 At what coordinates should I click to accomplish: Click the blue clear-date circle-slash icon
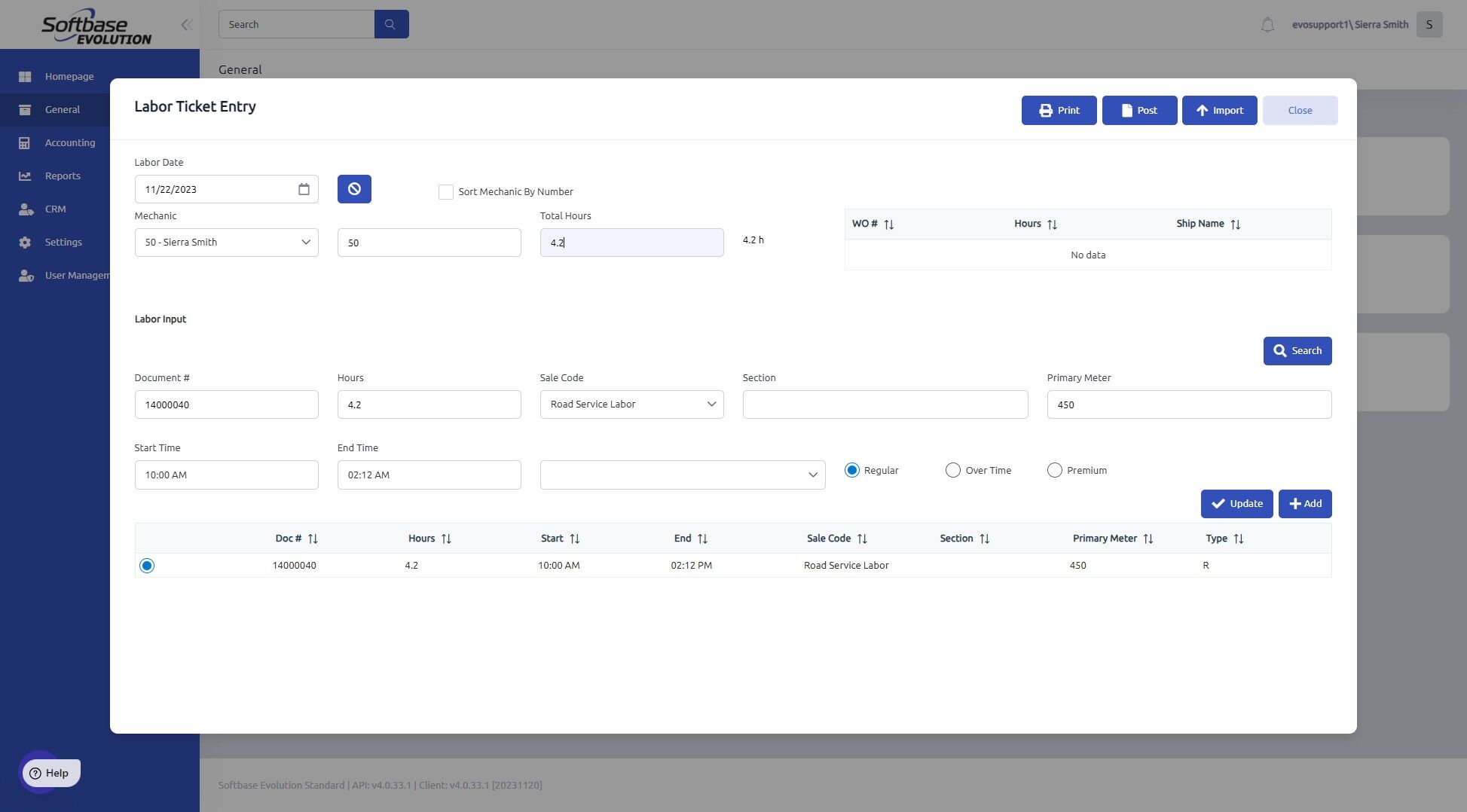point(354,189)
